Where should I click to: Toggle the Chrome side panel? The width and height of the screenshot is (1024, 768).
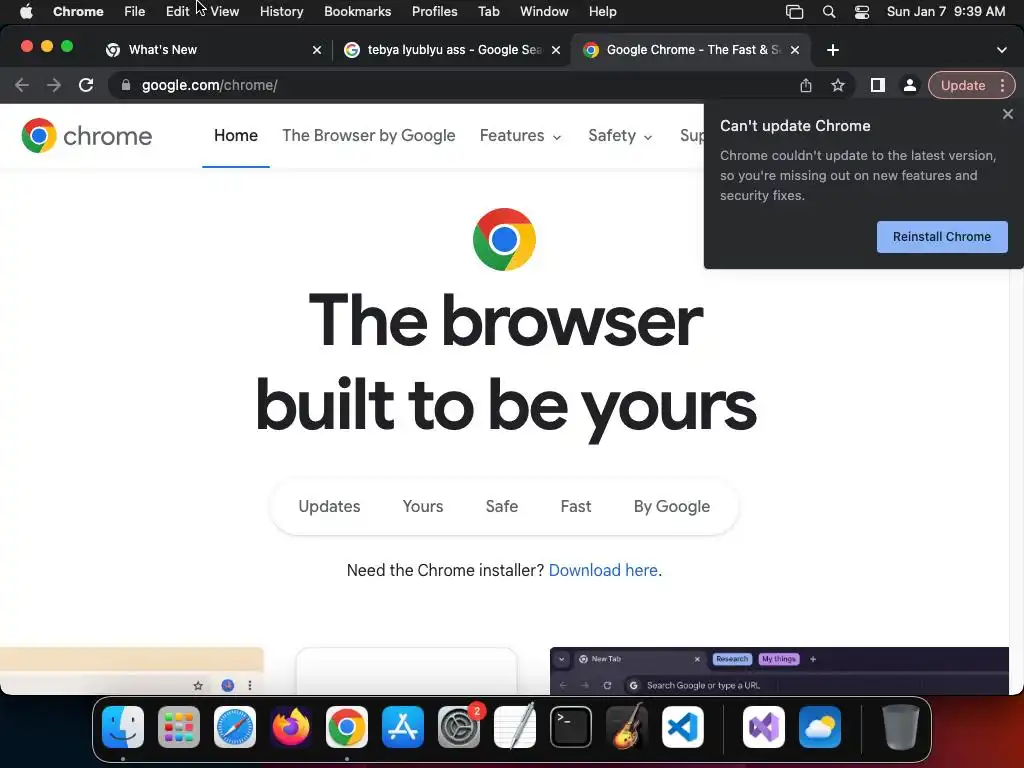click(878, 85)
